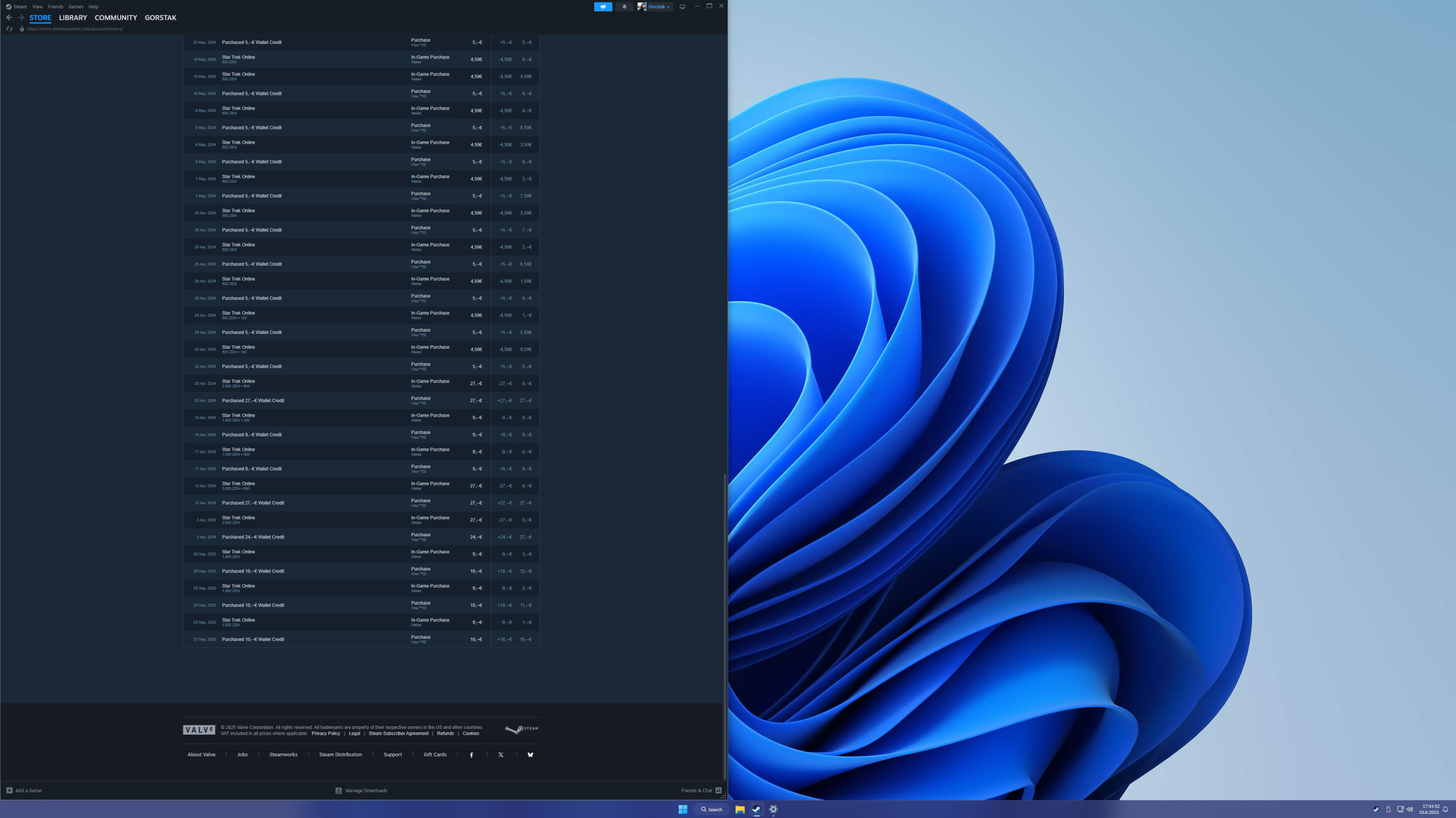Open 26 Sep, 2023 Star Trek Online row
The height and width of the screenshot is (818, 1456).
361,554
